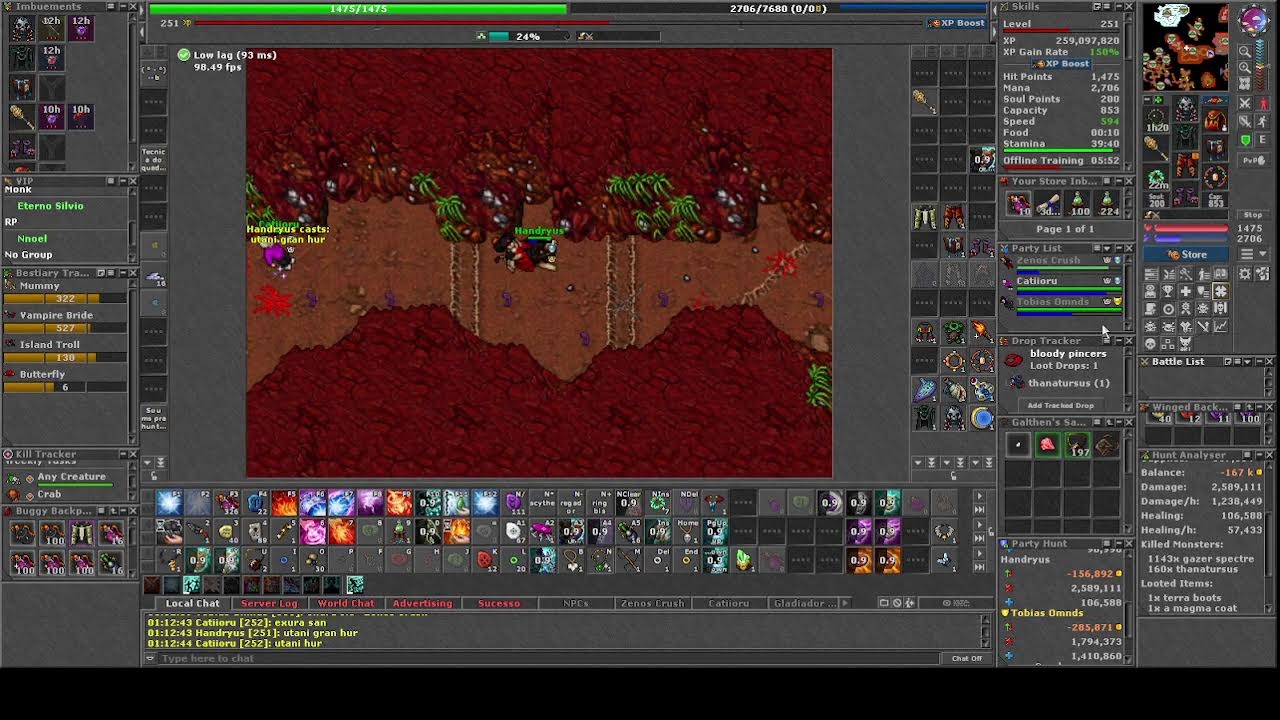Click XP Boost in Skills panel

pyautogui.click(x=1061, y=63)
